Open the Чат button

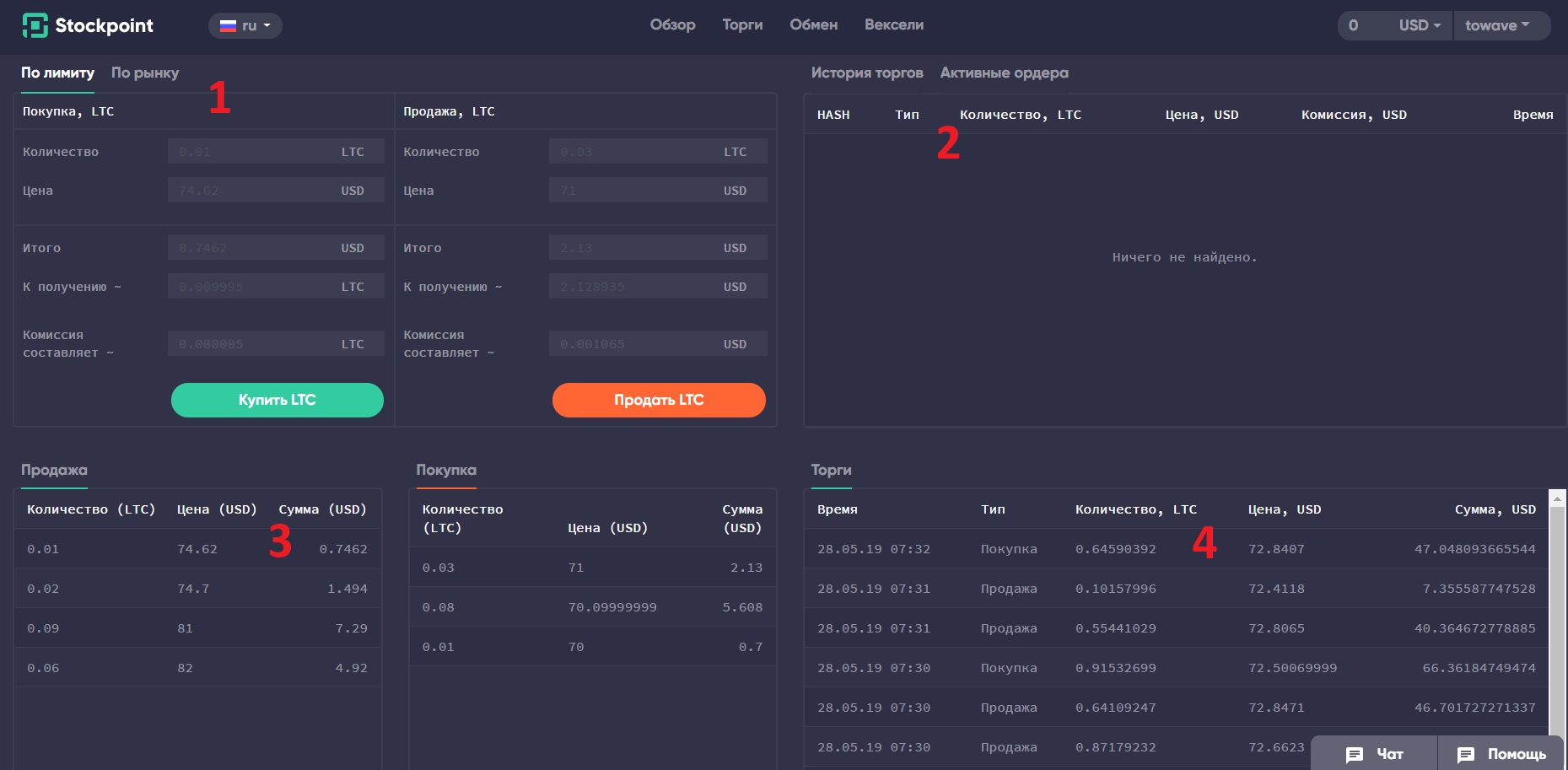[x=1374, y=753]
